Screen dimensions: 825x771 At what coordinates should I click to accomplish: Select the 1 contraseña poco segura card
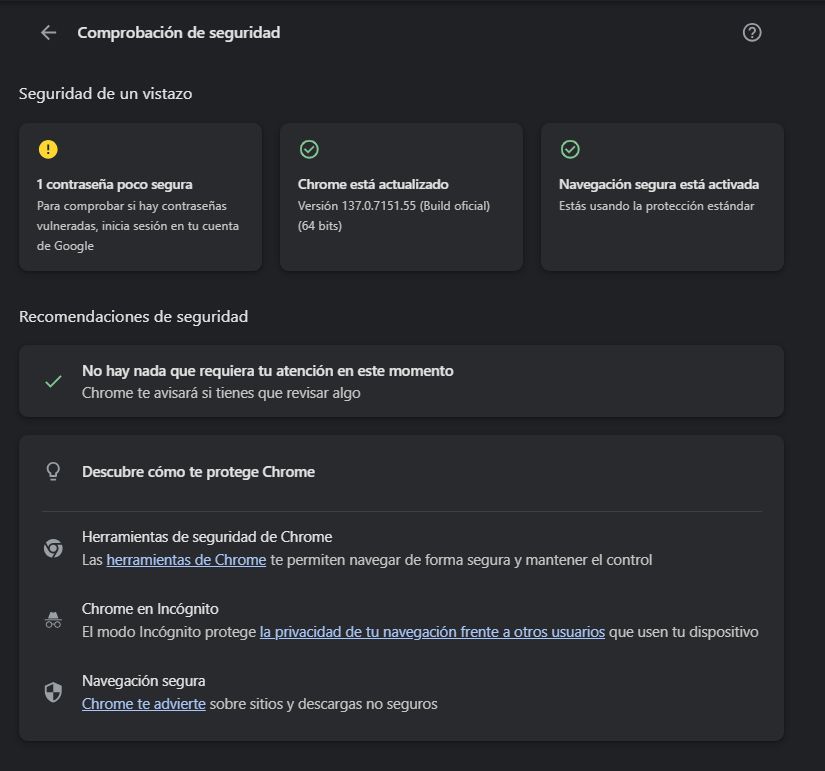[x=140, y=196]
